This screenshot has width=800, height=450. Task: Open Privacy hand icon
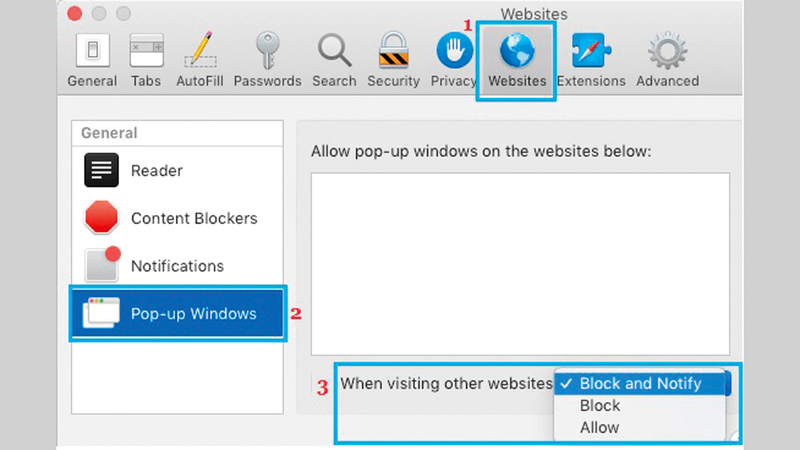click(454, 52)
